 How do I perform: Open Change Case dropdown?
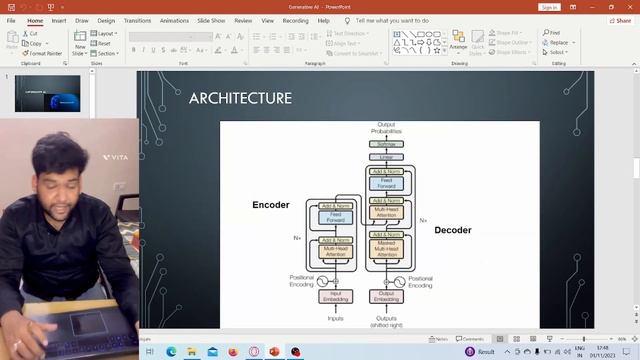click(201, 50)
